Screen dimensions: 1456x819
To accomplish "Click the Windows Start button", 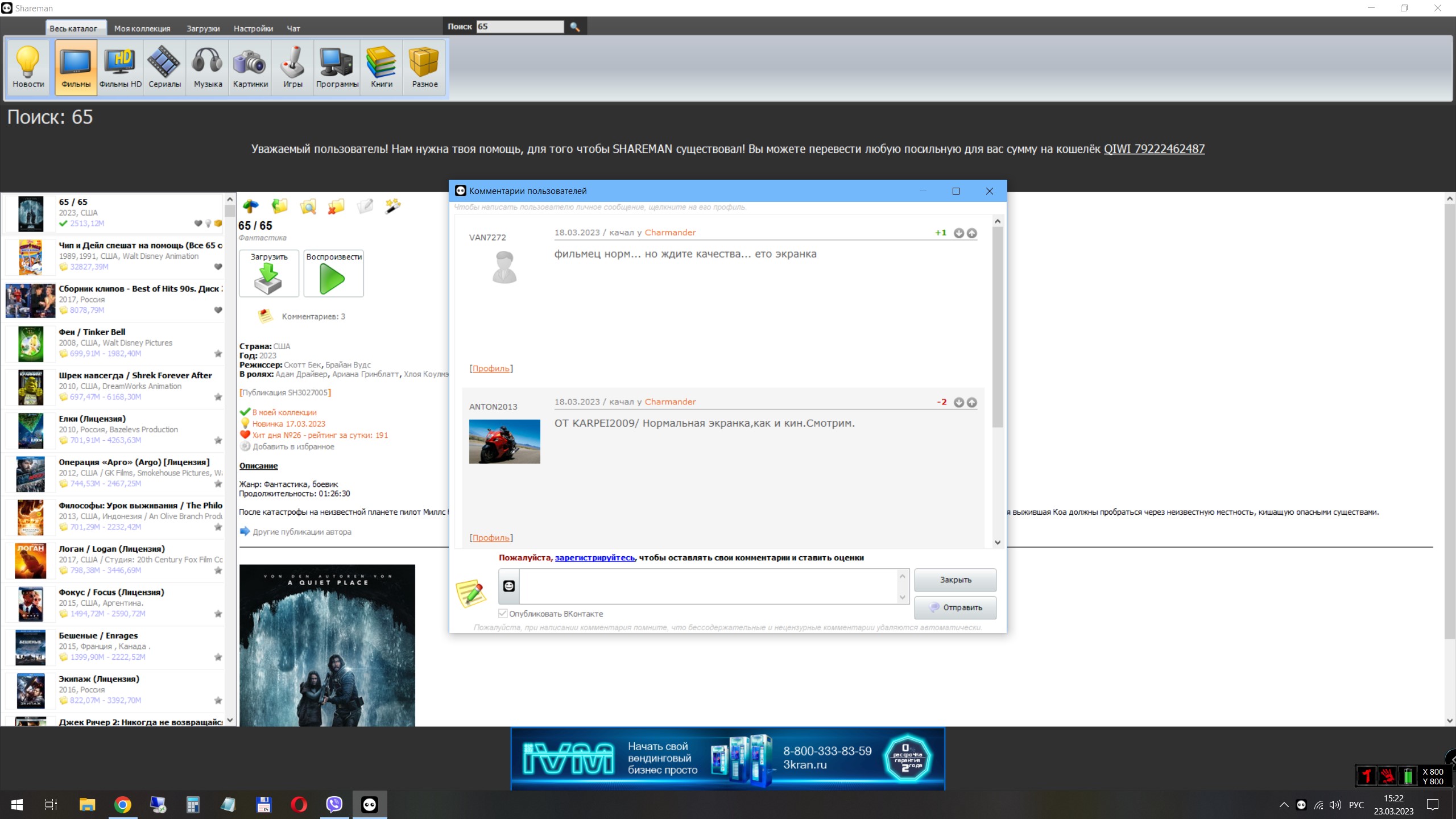I will [17, 804].
